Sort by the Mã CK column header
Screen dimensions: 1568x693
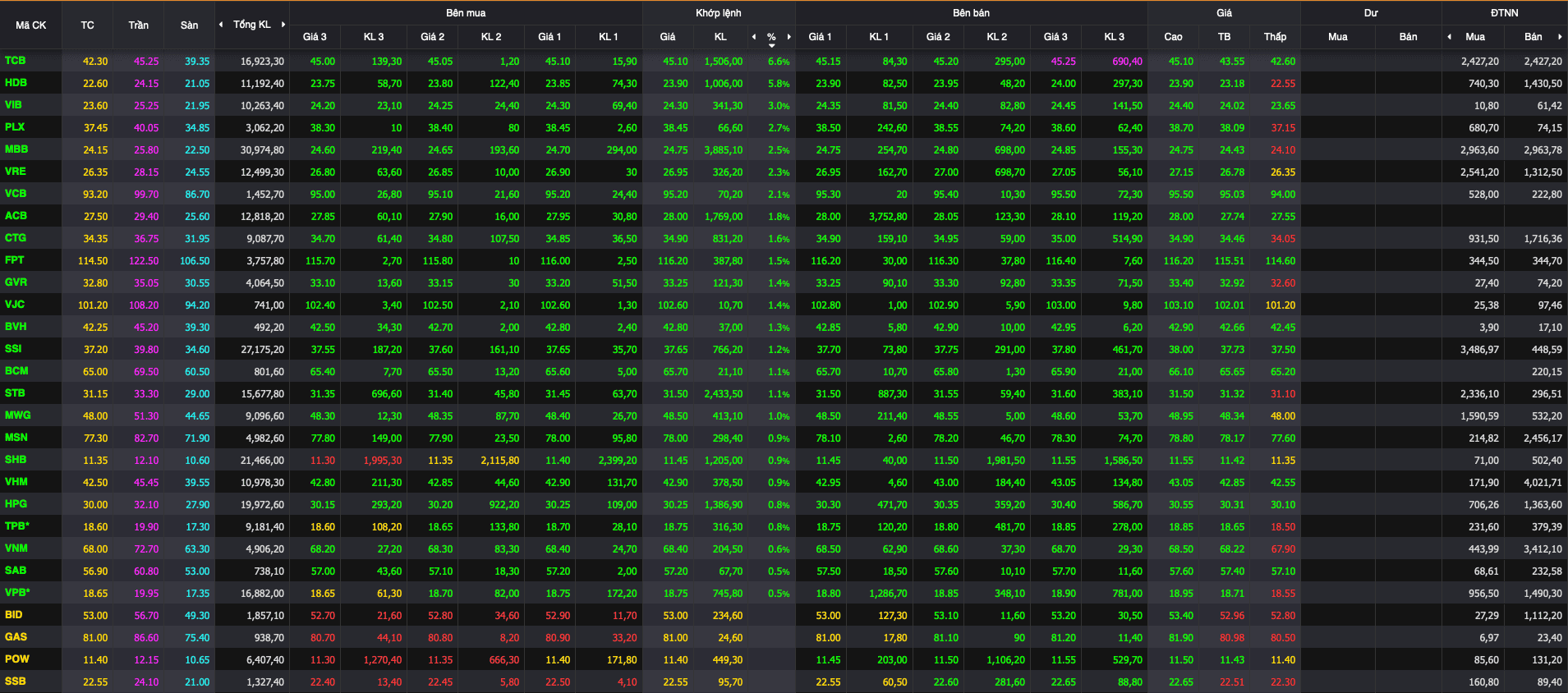(x=31, y=25)
